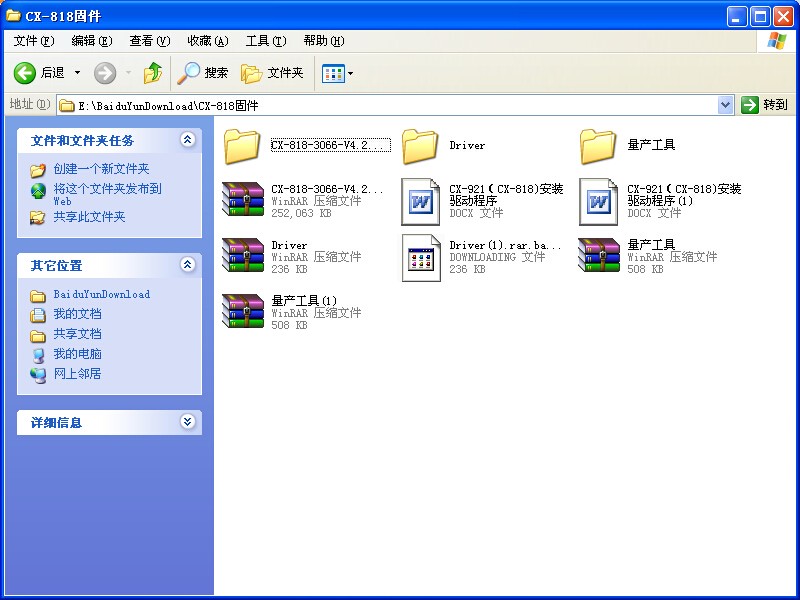
Task: Maximize the CX-818固件 window
Action: tap(760, 17)
